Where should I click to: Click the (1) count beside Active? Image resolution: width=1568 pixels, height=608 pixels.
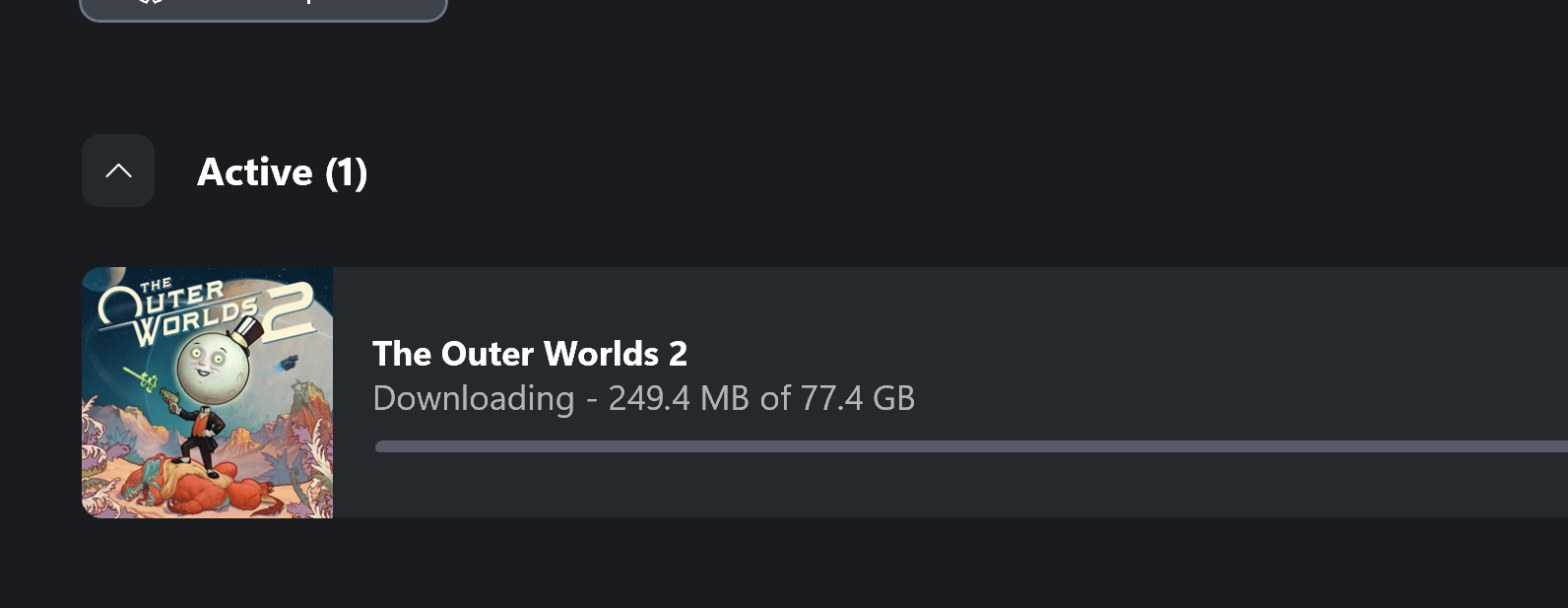click(x=346, y=172)
